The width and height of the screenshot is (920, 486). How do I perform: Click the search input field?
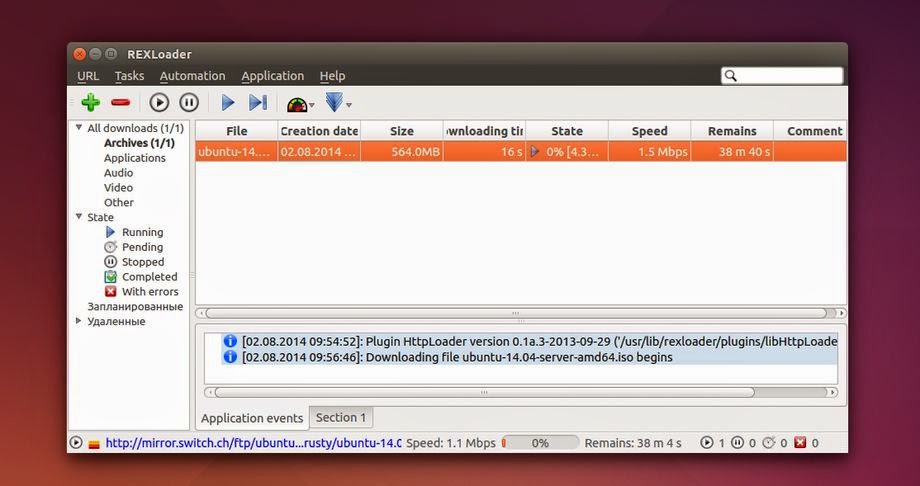click(782, 76)
